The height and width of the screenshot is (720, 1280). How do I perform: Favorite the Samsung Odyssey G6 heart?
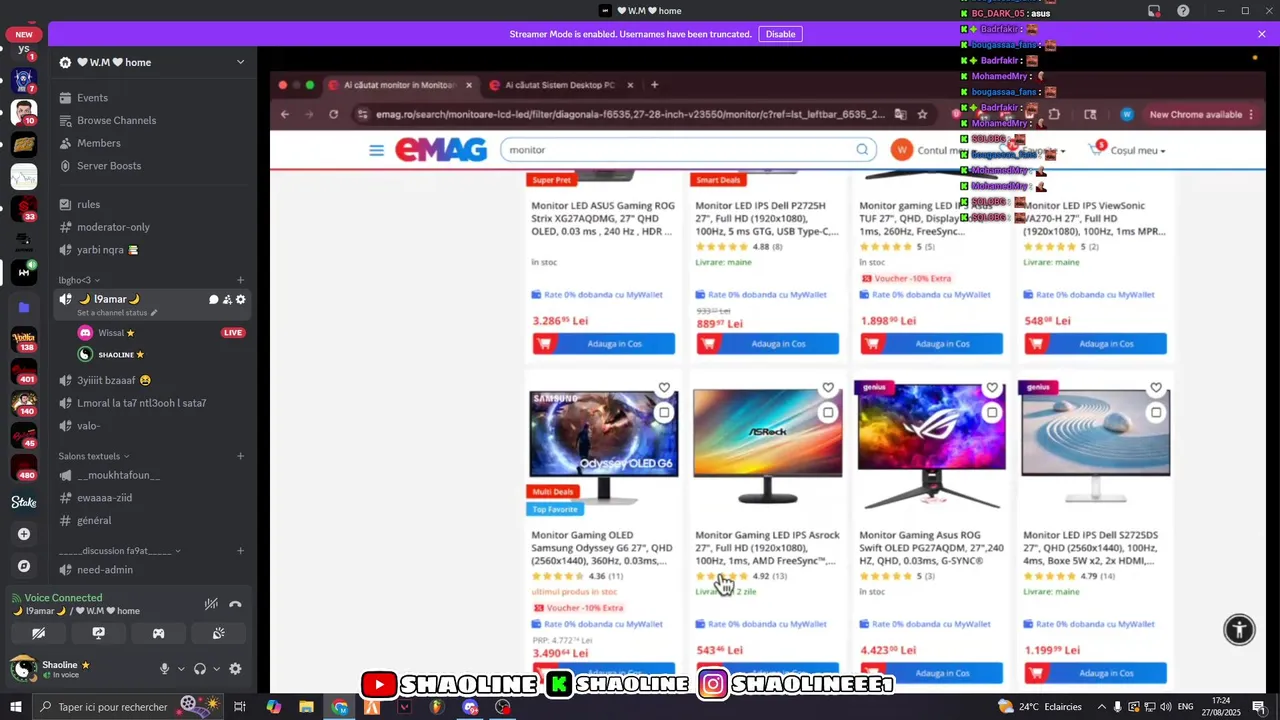[664, 388]
